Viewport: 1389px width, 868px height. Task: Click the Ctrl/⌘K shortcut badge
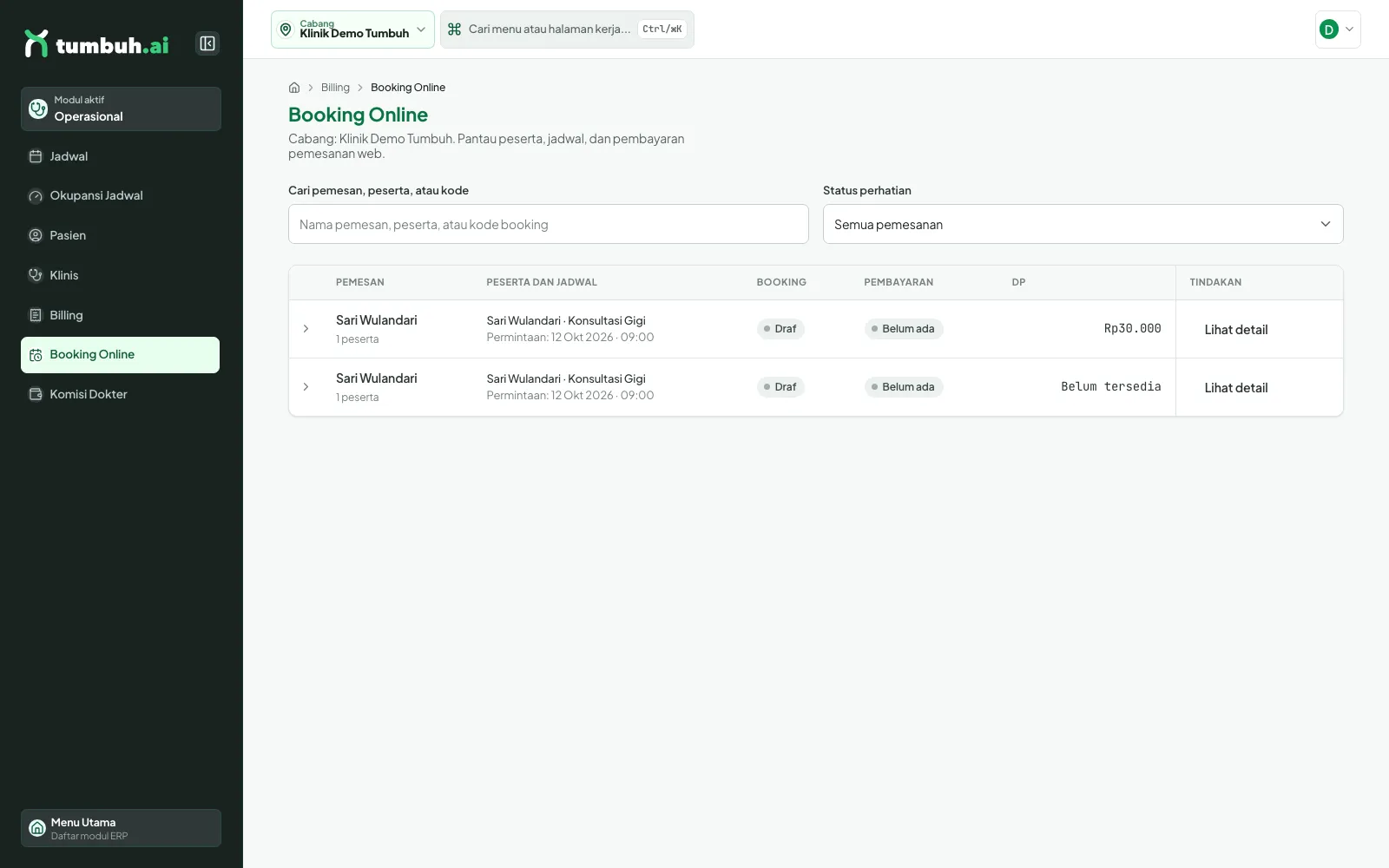click(662, 30)
